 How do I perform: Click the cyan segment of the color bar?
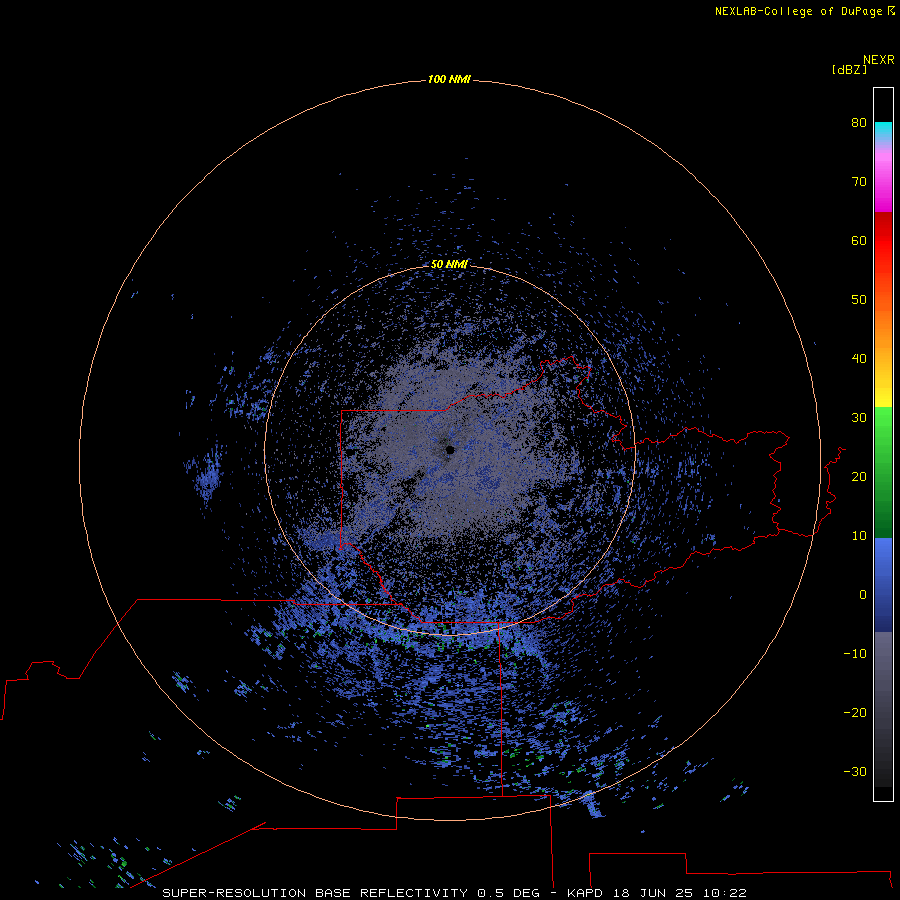click(x=883, y=130)
